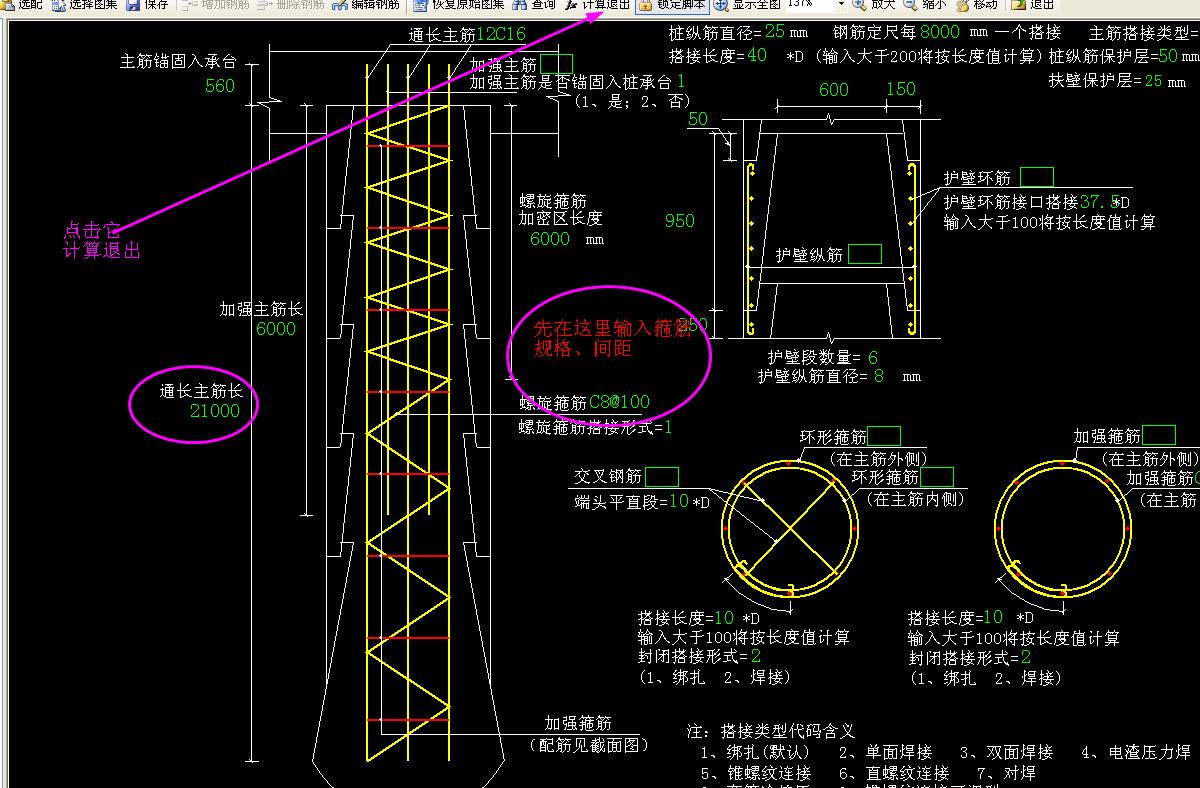Edit 搭接长度 10 under 加强箍筋 circle
Image resolution: width=1200 pixels, height=788 pixels.
click(993, 617)
